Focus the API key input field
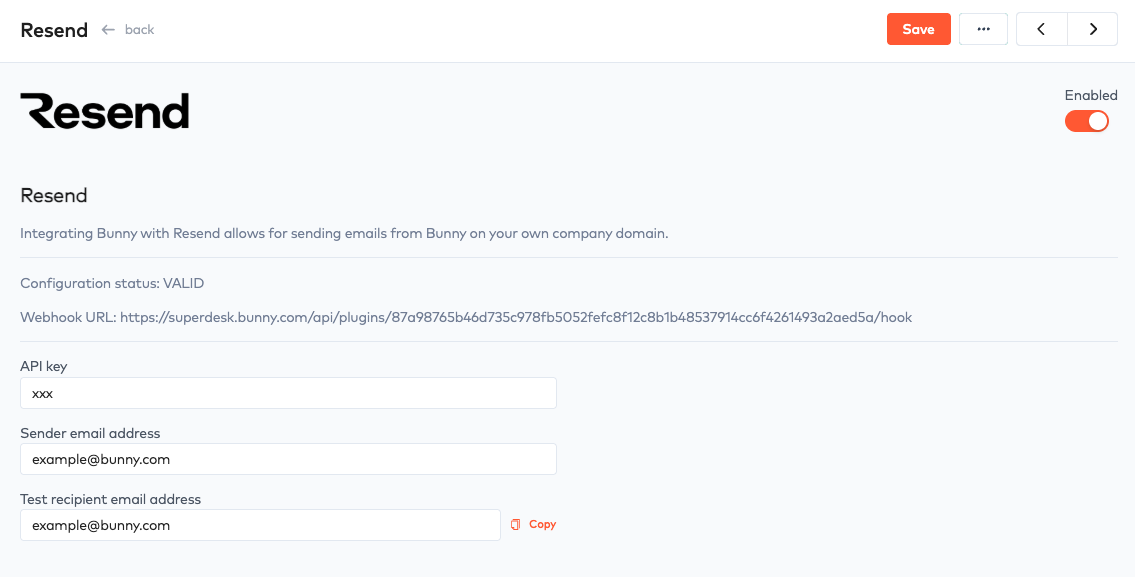Image resolution: width=1135 pixels, height=577 pixels. (288, 393)
